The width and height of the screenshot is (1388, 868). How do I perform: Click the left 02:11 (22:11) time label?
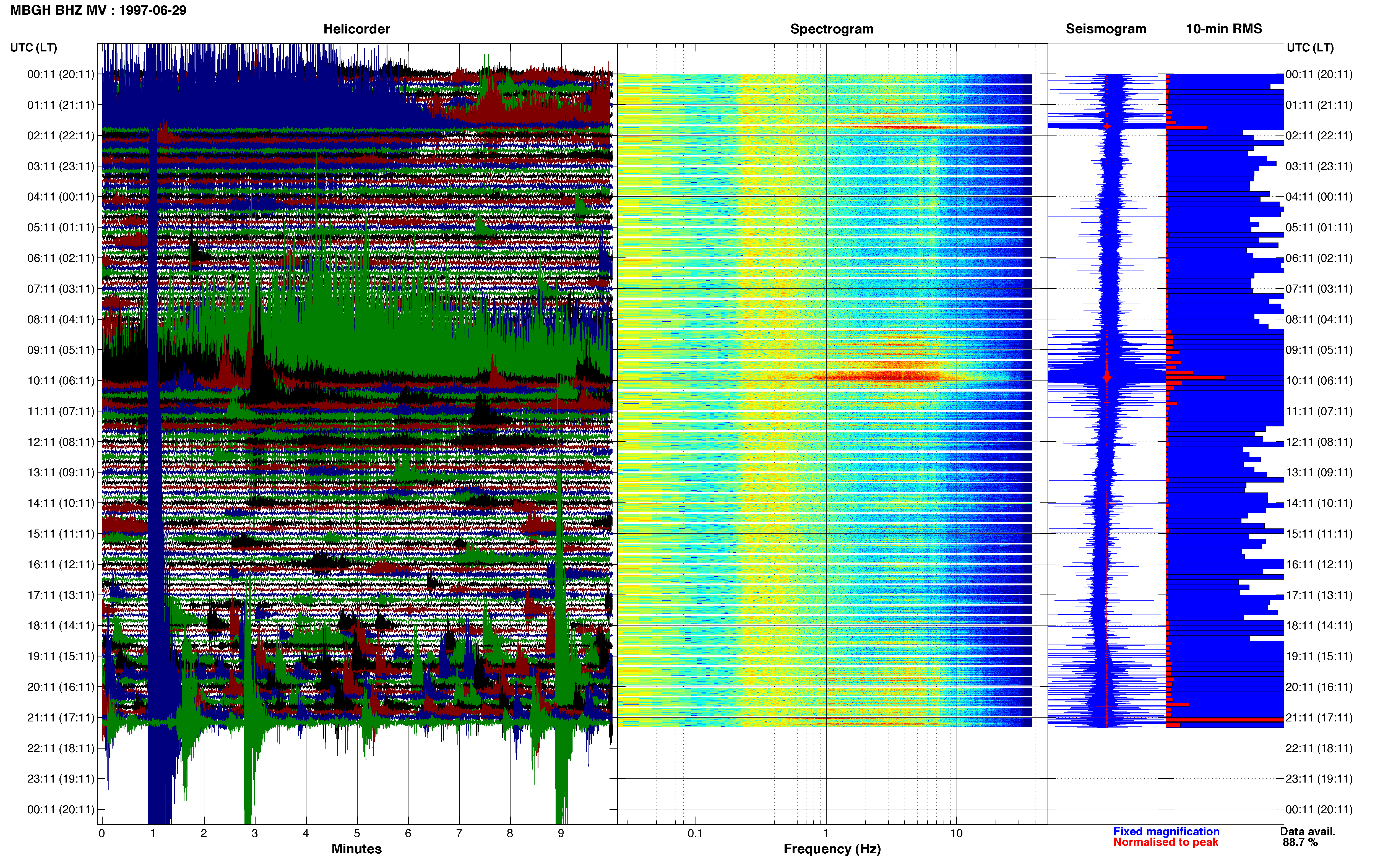(x=61, y=135)
